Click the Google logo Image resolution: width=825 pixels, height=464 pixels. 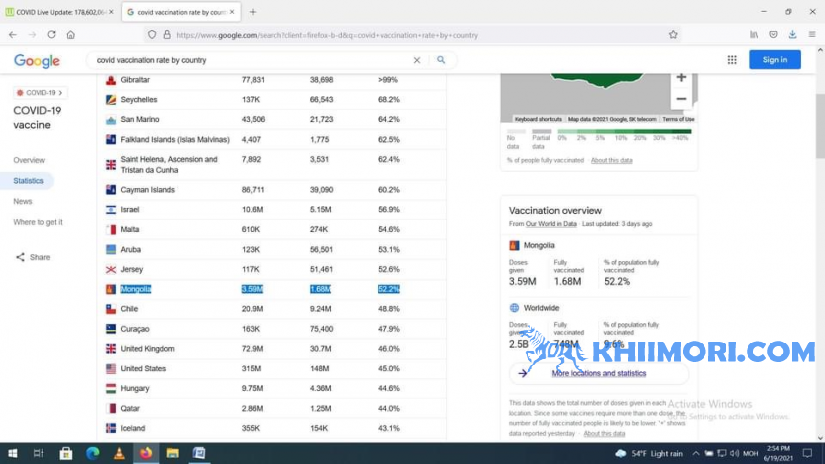(x=37, y=60)
